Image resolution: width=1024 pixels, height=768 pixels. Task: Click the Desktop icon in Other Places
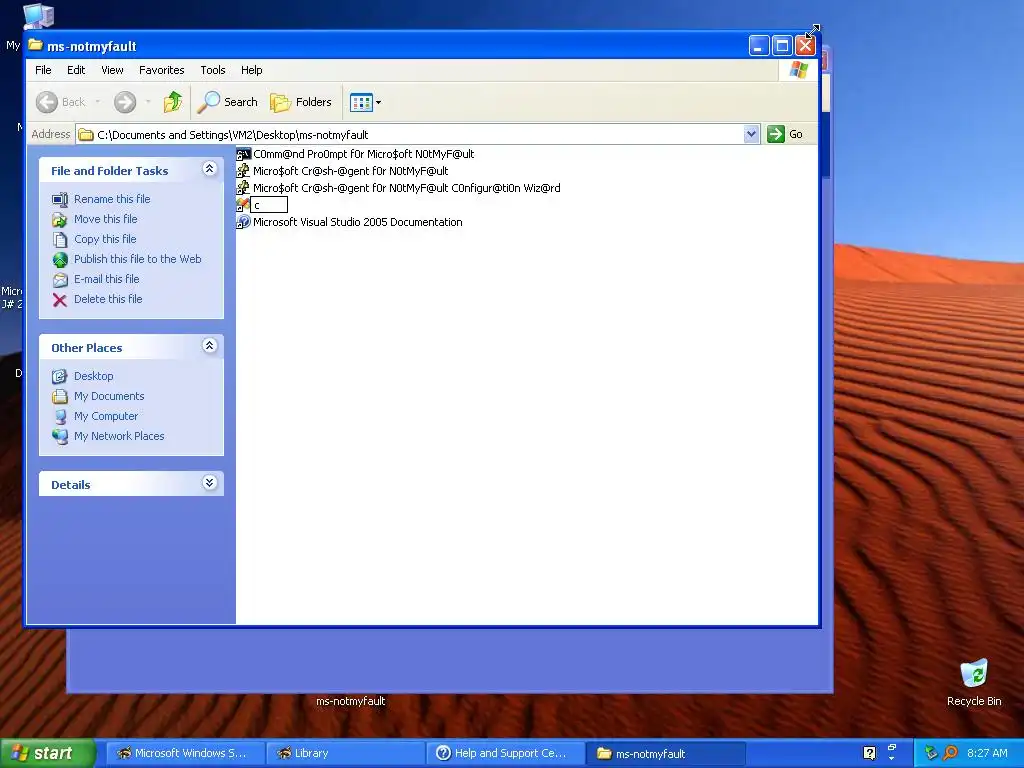point(60,376)
